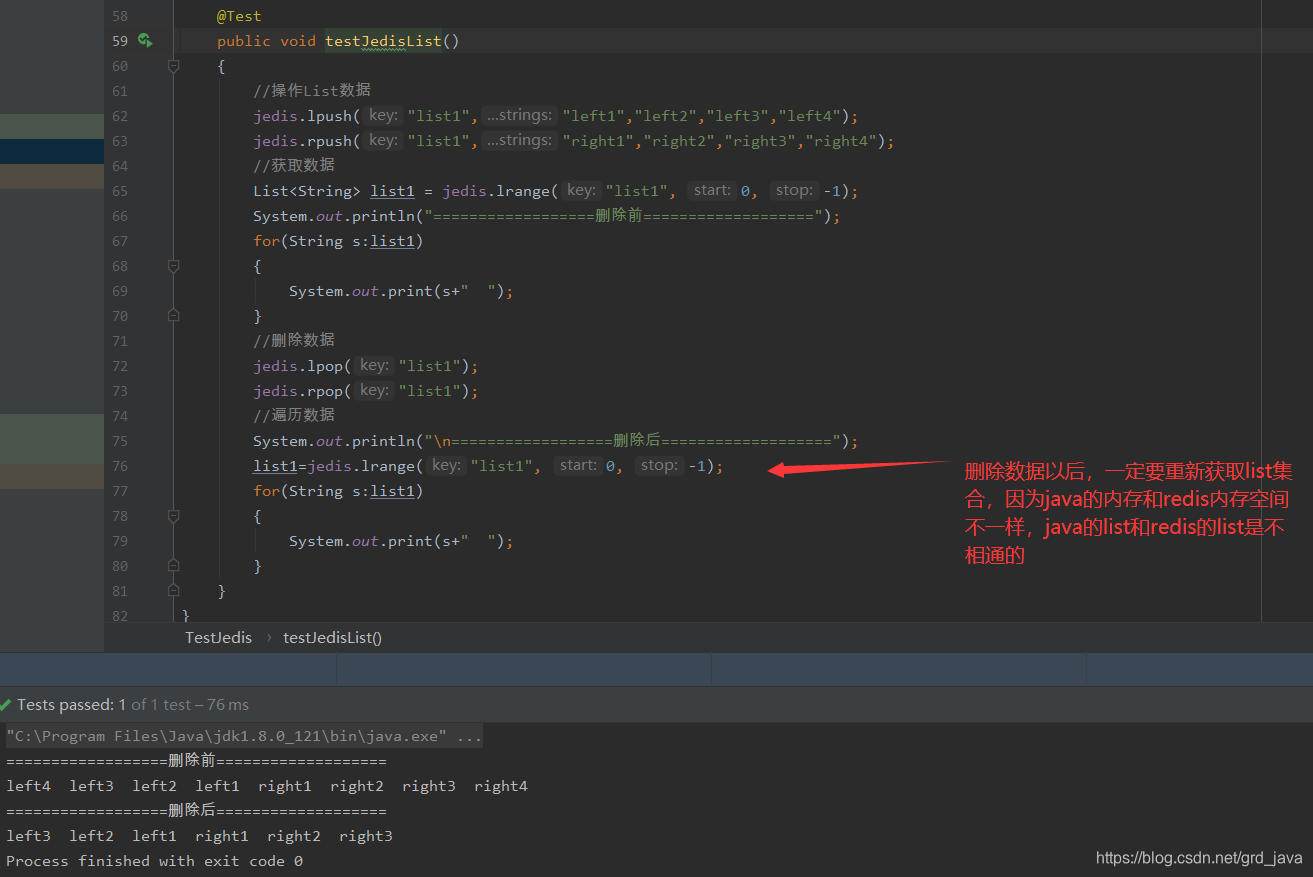Click the 删除后 separator line in console output
The image size is (1313, 877).
(x=196, y=811)
